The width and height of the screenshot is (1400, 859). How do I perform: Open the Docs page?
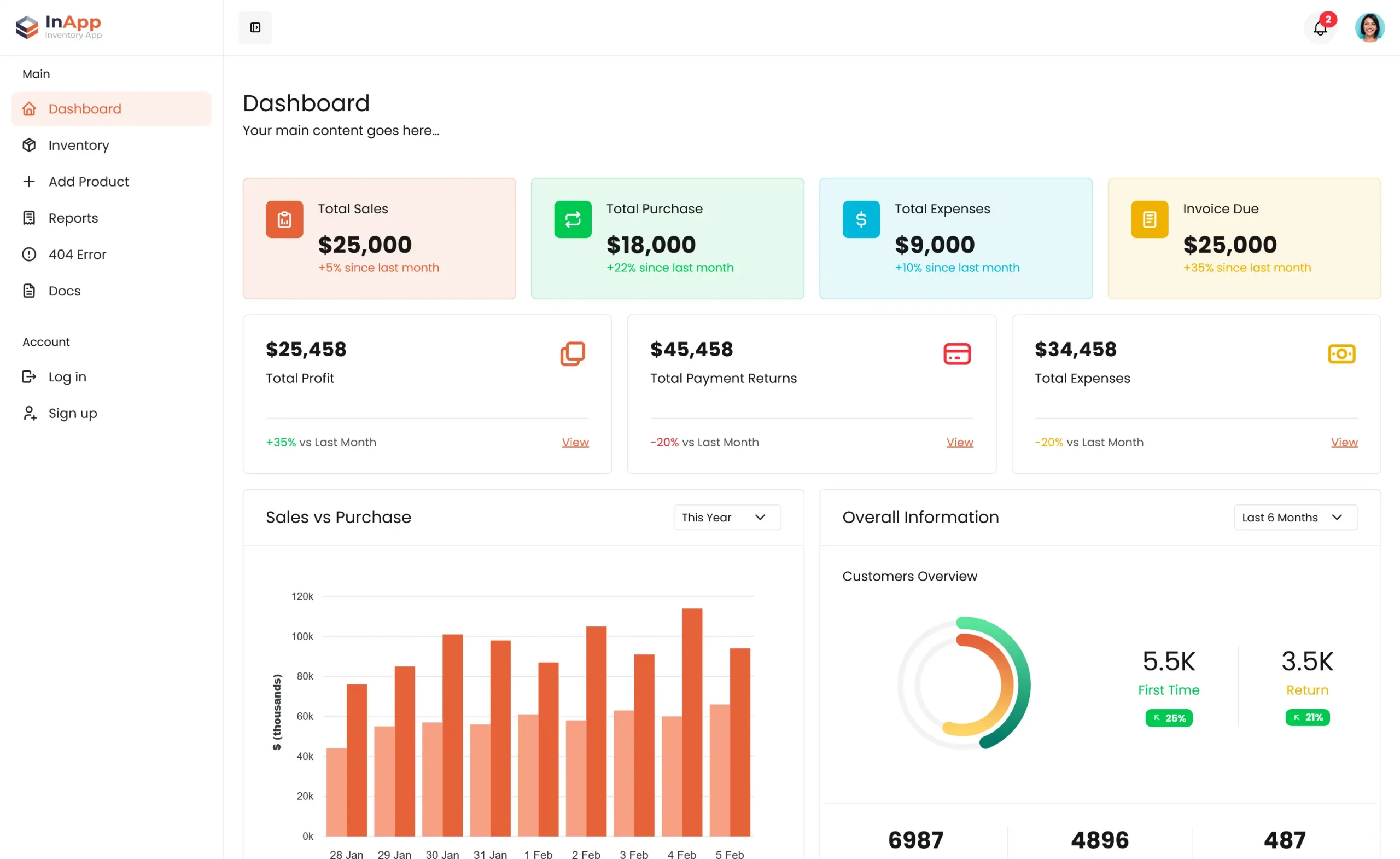click(x=64, y=291)
